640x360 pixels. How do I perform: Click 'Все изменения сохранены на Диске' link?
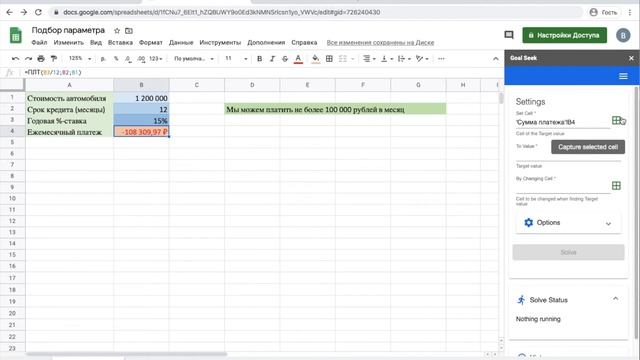pos(380,42)
